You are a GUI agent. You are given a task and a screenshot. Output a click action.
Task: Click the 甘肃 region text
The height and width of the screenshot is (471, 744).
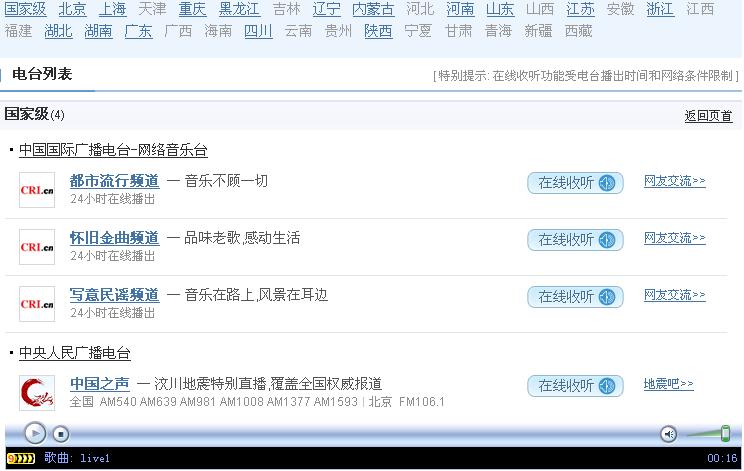tap(458, 31)
